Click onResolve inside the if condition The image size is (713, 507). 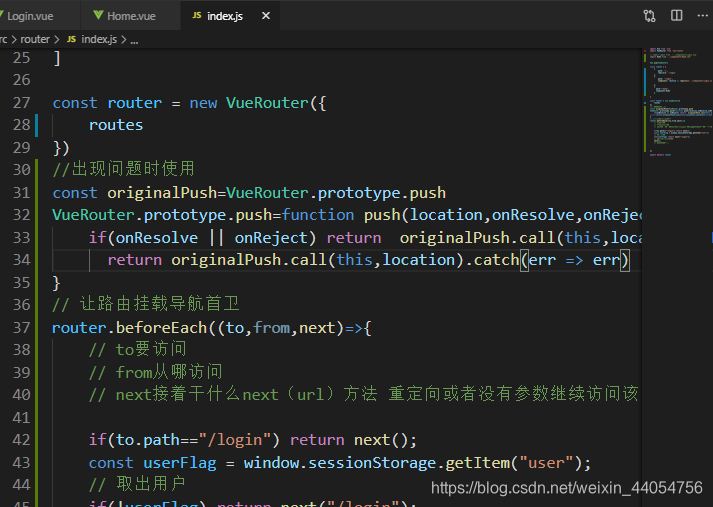(157, 238)
